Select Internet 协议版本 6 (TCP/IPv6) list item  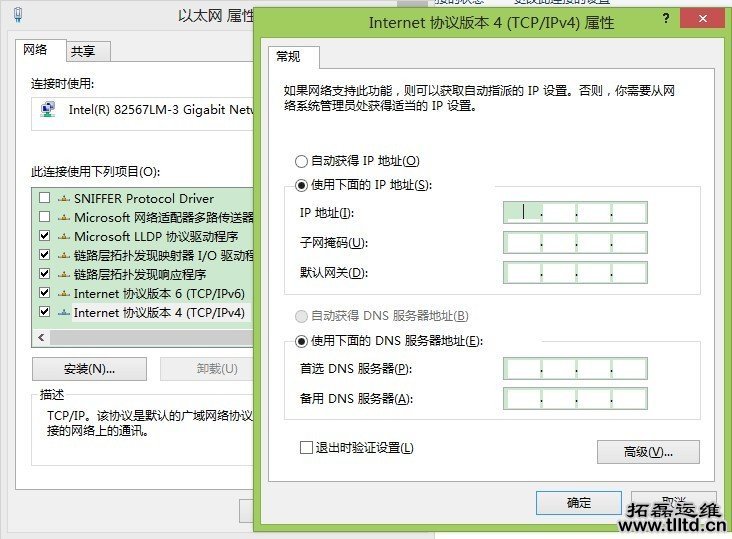159,294
